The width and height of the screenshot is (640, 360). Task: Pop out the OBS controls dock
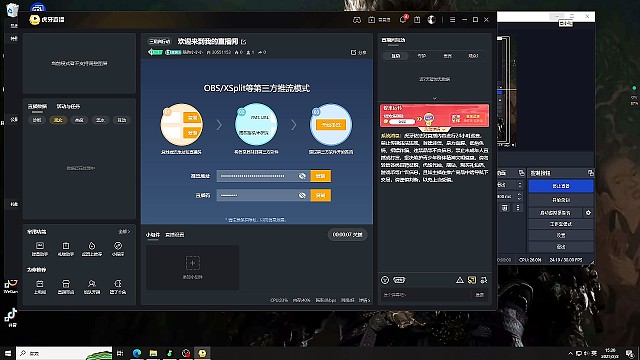(590, 173)
